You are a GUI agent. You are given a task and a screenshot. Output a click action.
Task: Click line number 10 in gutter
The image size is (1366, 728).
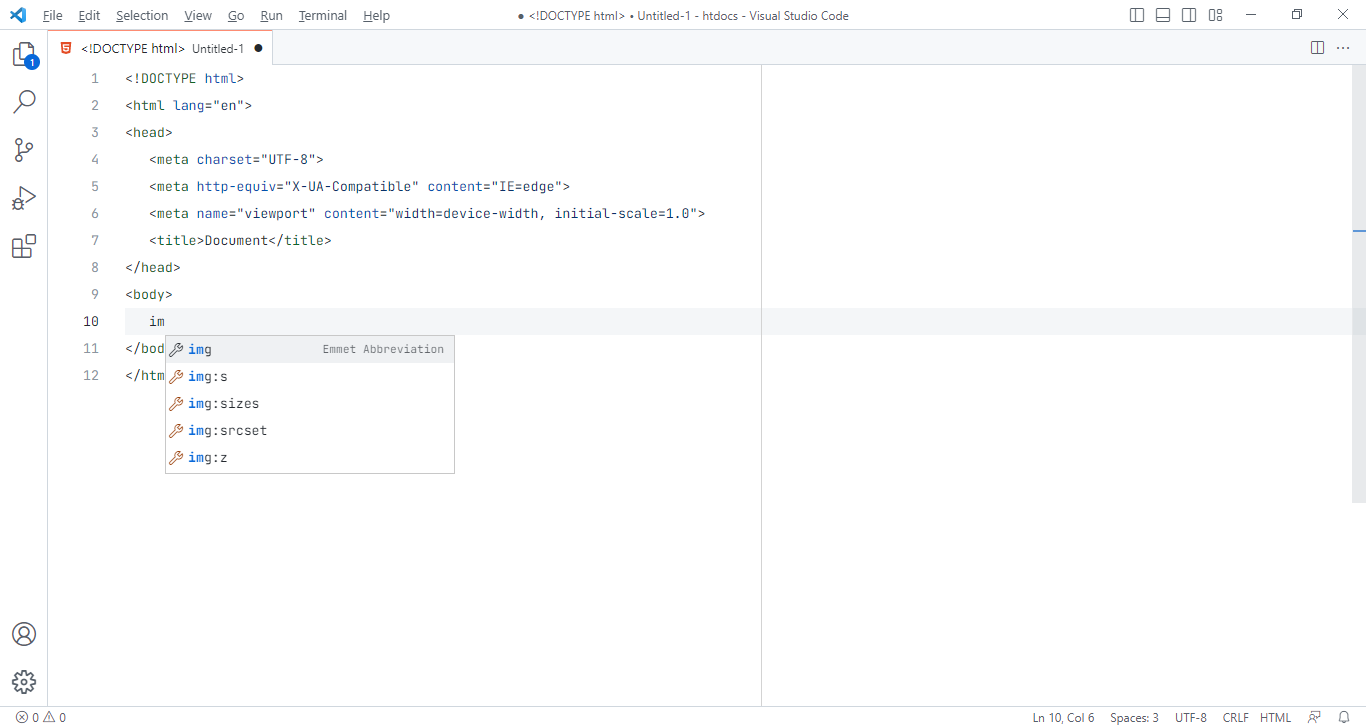tap(91, 321)
